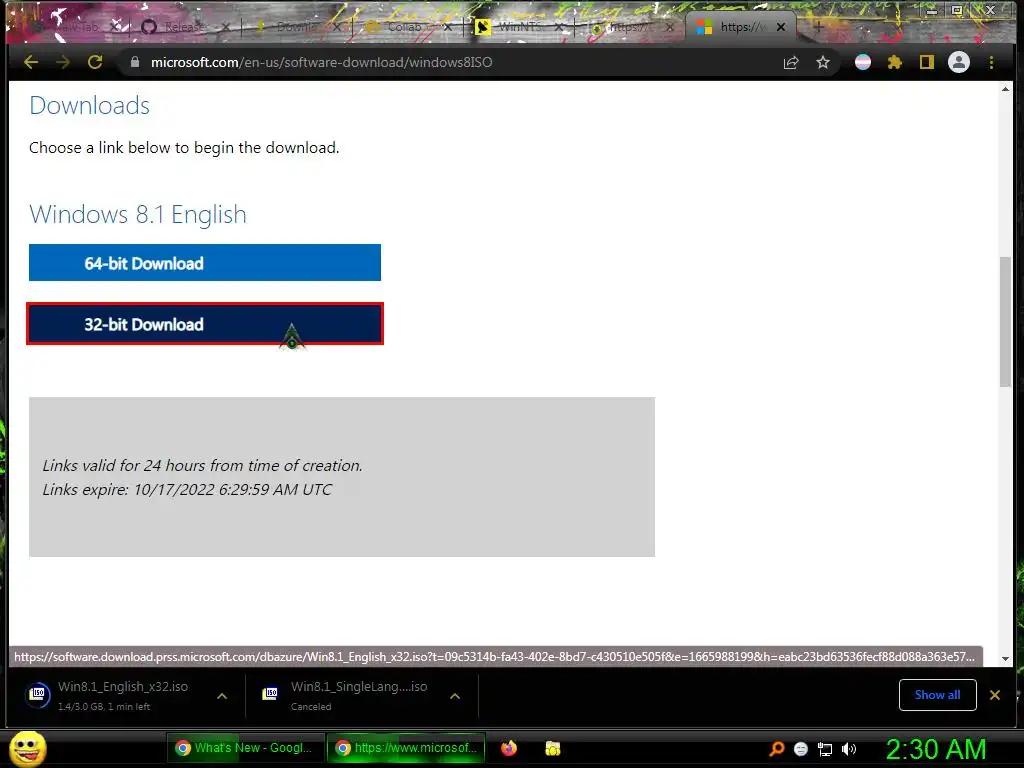Open the Extensions puzzle-piece menu
The width and height of the screenshot is (1024, 768).
pos(895,62)
